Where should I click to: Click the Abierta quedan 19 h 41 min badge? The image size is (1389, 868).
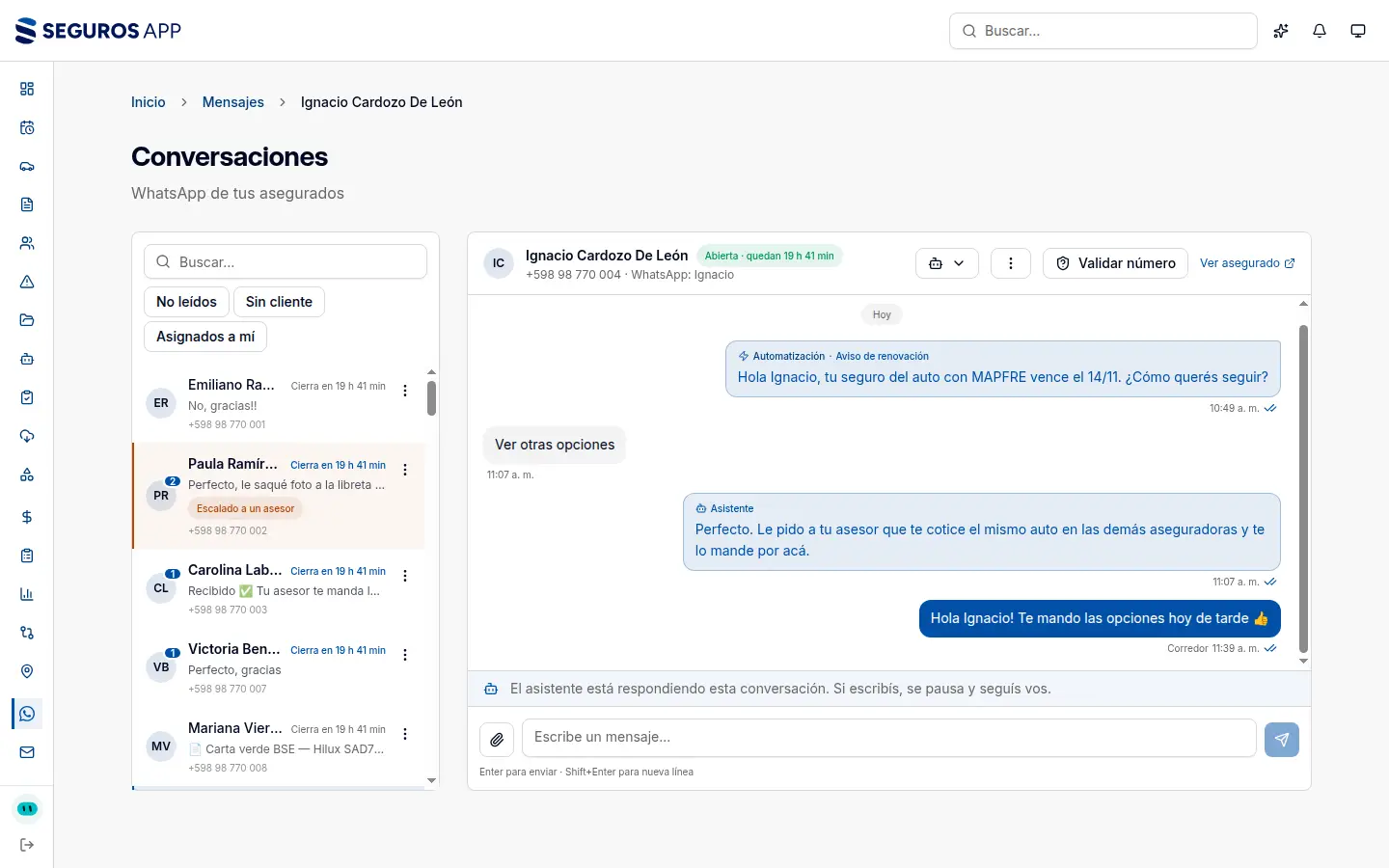769,256
